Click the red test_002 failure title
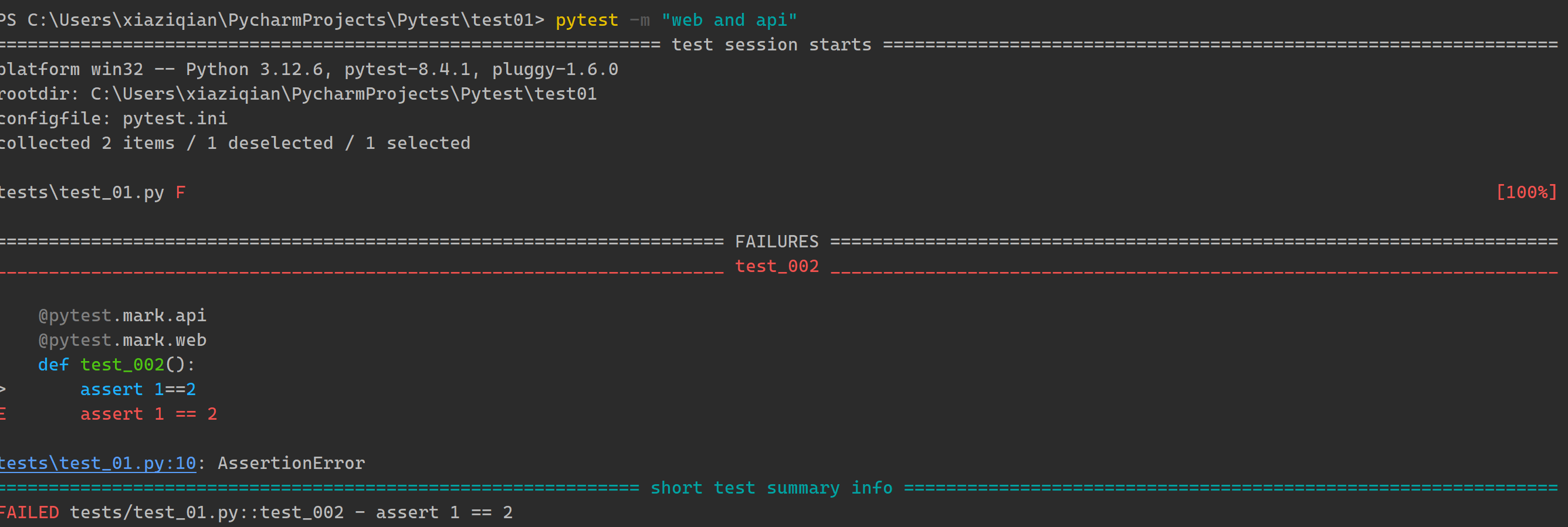Screen dimensions: 1568x527 (x=777, y=266)
